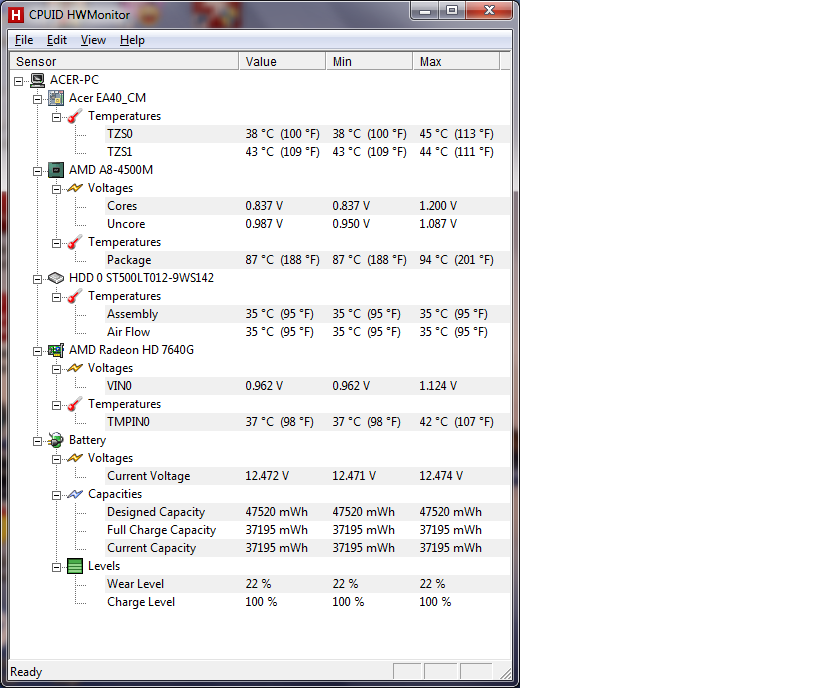Collapse the HDD 0 ST500LT012 node
This screenshot has height=688, width=819.
(38, 279)
